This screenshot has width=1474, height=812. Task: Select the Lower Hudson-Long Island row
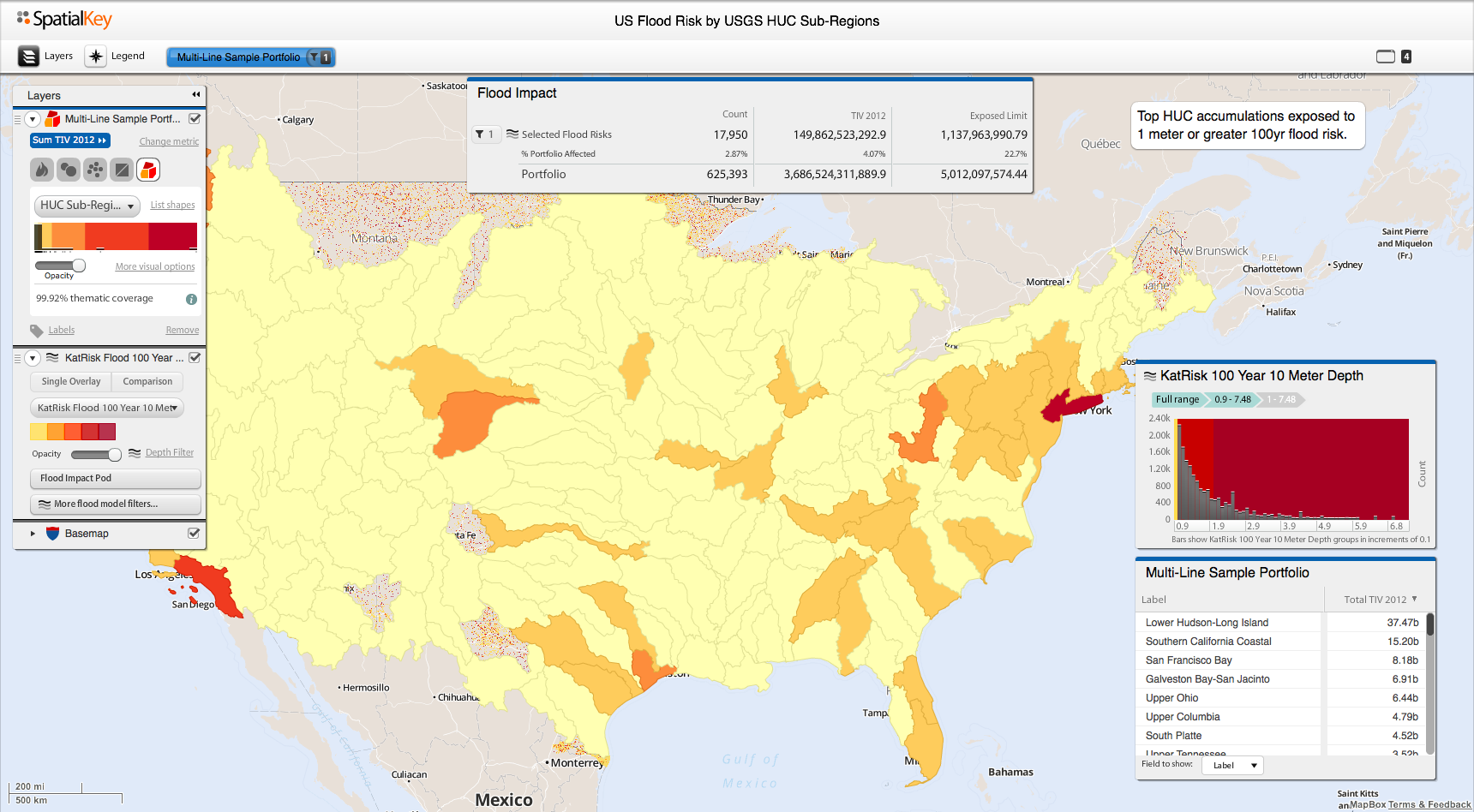(1280, 623)
